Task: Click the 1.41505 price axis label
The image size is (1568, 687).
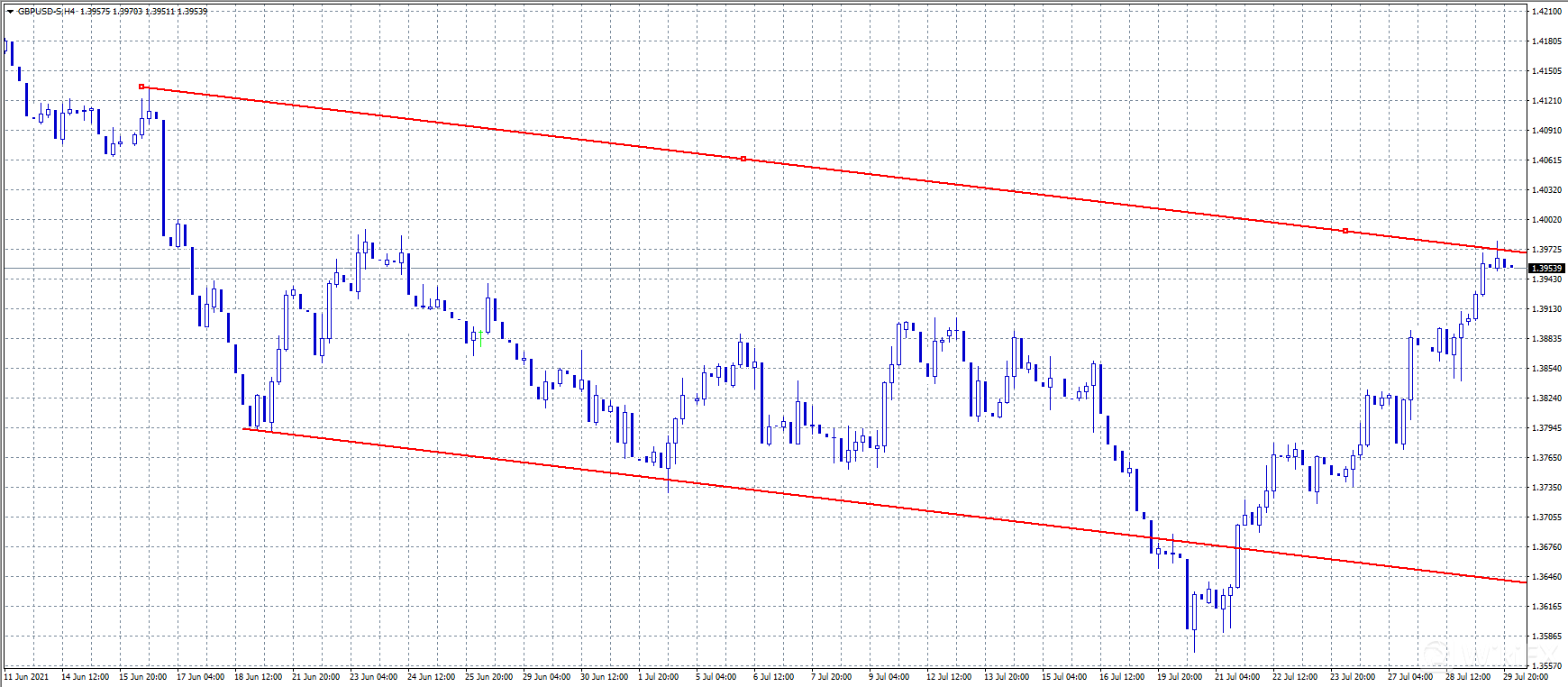Action: (1546, 71)
